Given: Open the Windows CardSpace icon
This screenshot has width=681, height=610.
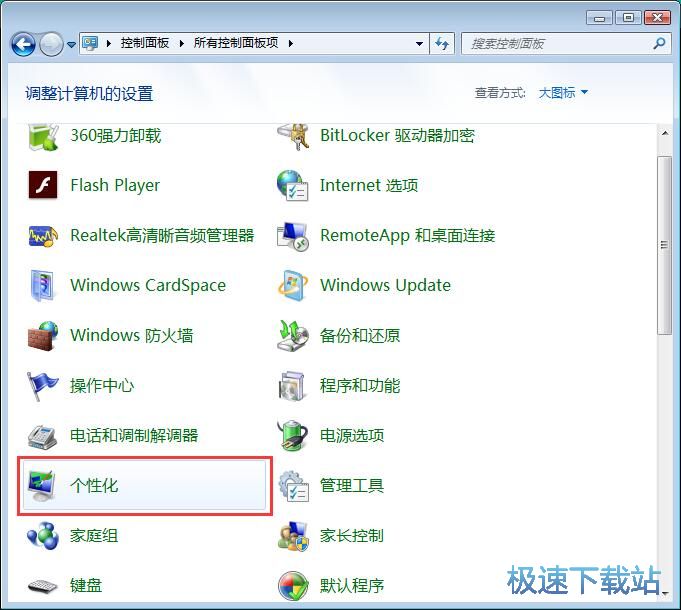Looking at the screenshot, I should pos(43,285).
